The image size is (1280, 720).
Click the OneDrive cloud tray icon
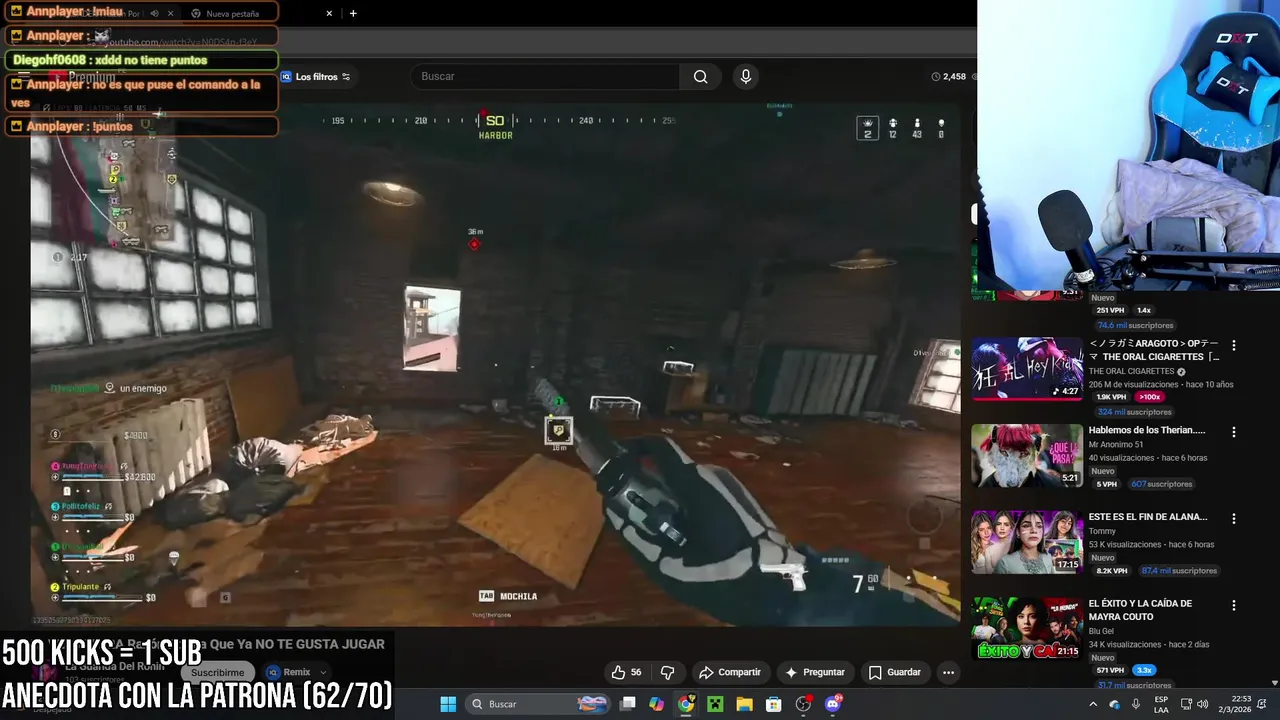[x=1114, y=704]
